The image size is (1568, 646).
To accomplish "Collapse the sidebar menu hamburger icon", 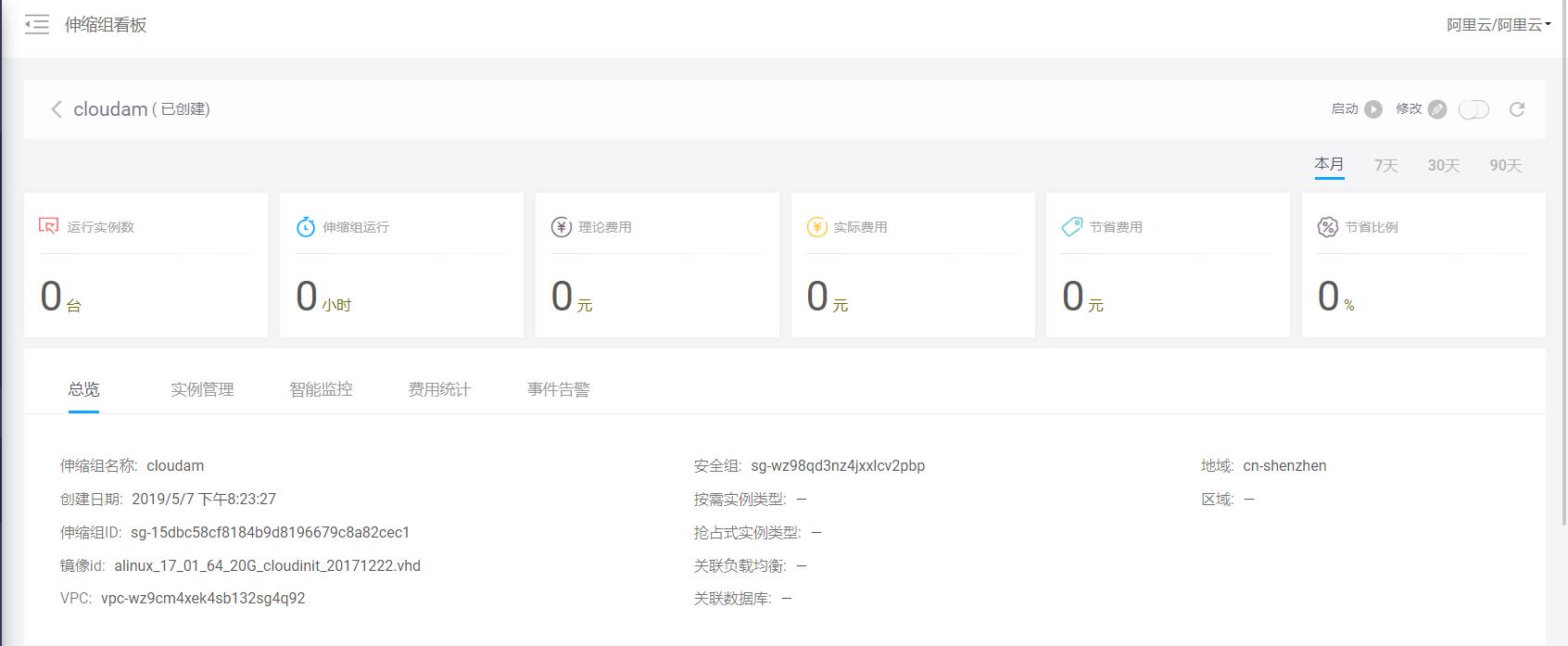I will pyautogui.click(x=37, y=25).
